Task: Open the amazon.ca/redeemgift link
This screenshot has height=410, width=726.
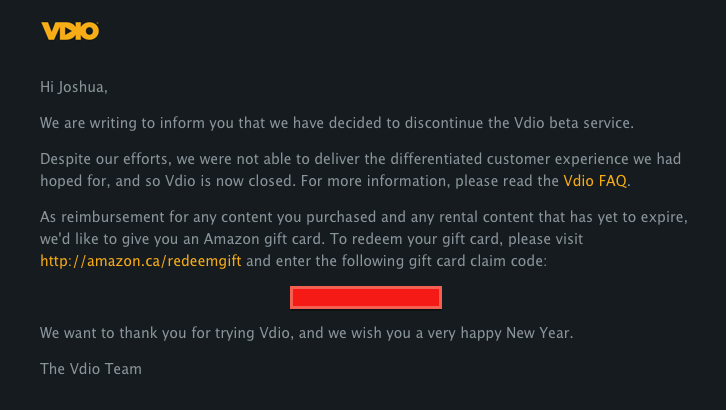Action: [141, 261]
